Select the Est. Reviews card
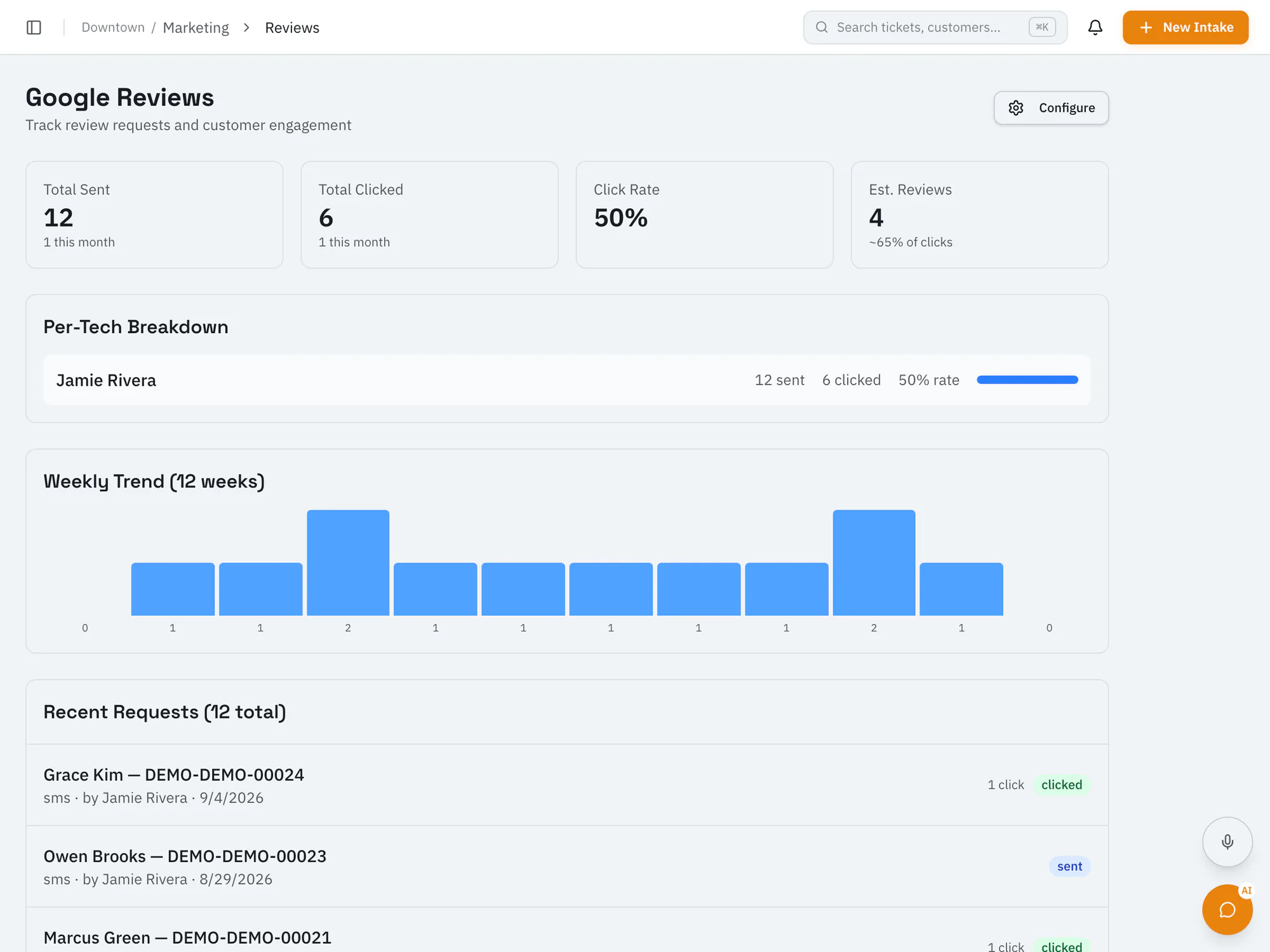Screen dimensions: 1270x952 point(979,215)
